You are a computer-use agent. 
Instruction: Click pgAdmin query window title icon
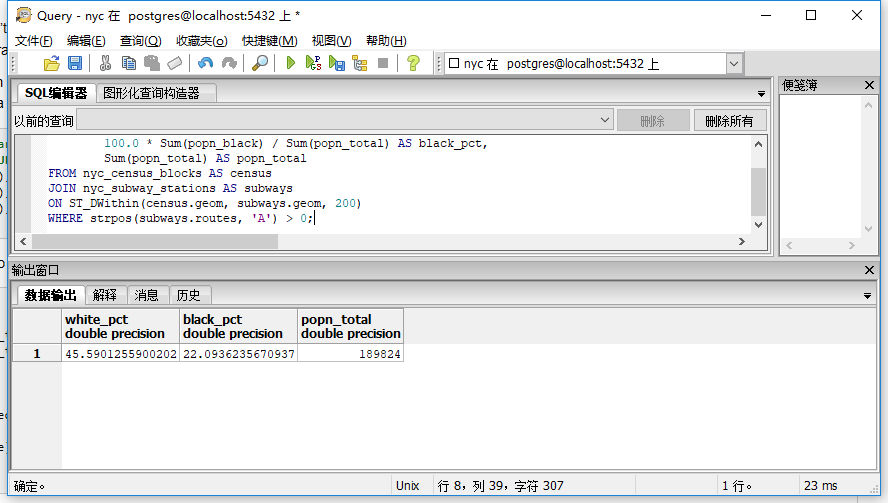pyautogui.click(x=23, y=15)
